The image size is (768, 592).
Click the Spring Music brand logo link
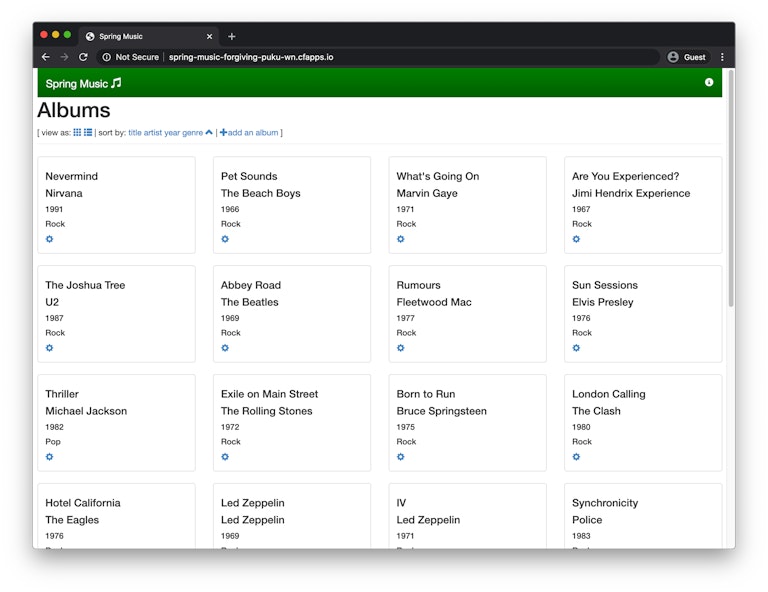83,83
